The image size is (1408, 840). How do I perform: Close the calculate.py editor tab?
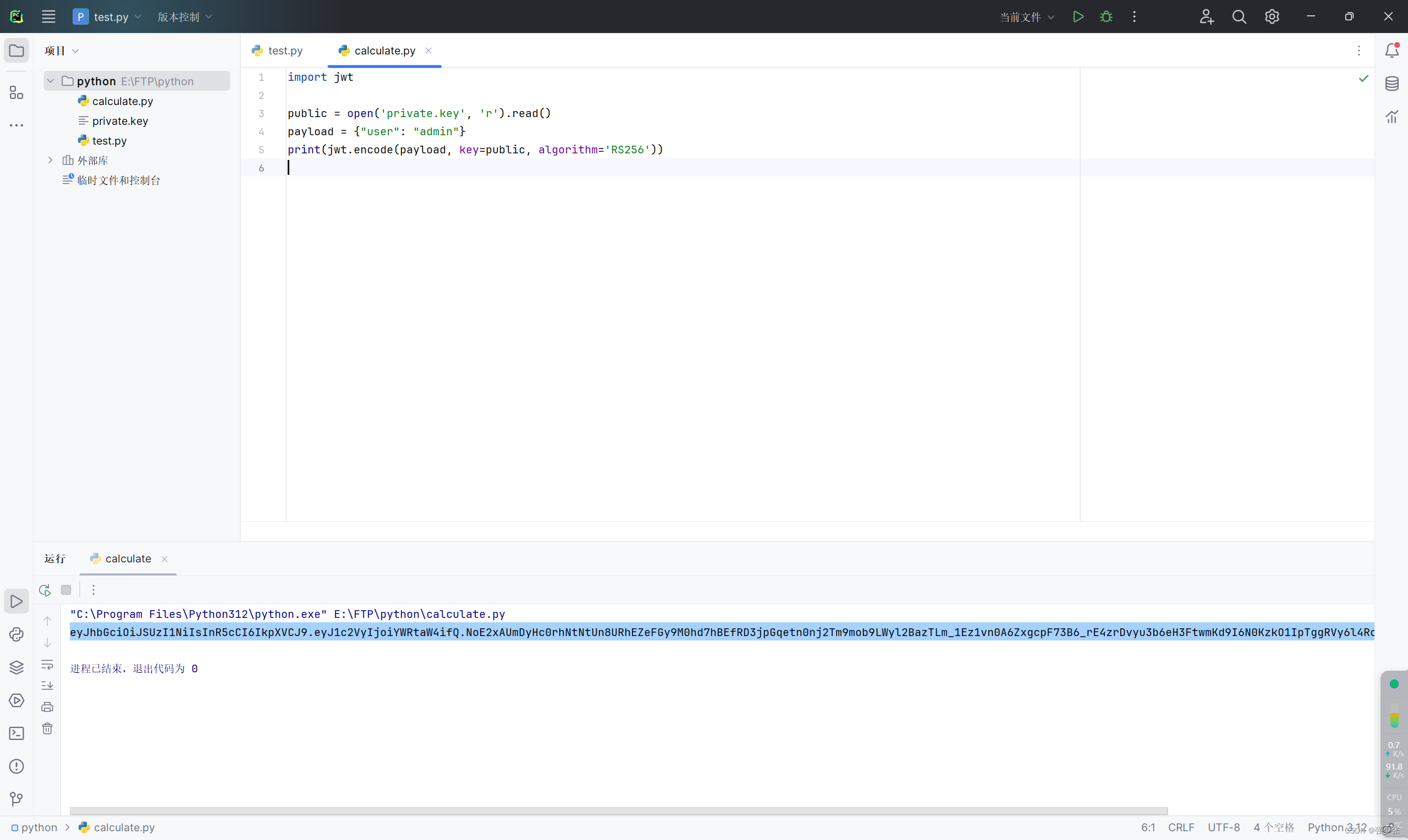[428, 51]
